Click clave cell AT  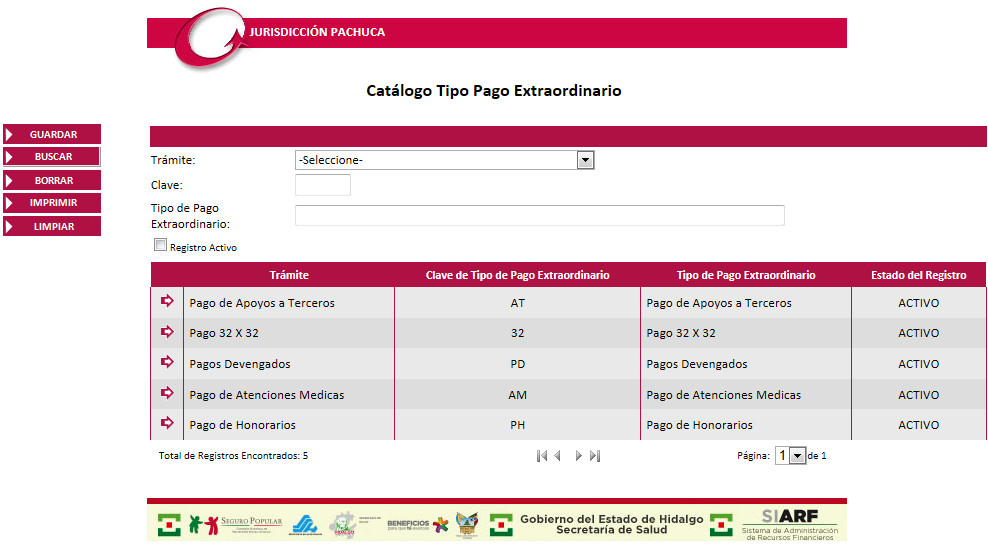[x=517, y=303]
